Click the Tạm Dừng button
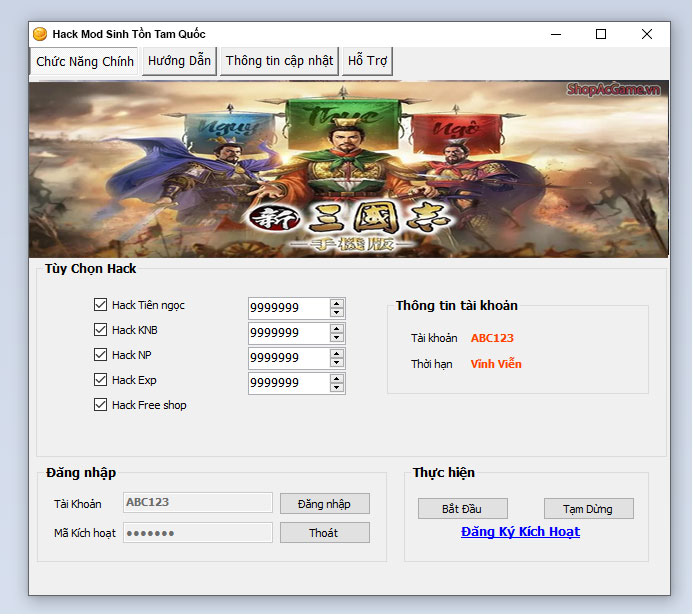This screenshot has height=616, width=693. (589, 509)
